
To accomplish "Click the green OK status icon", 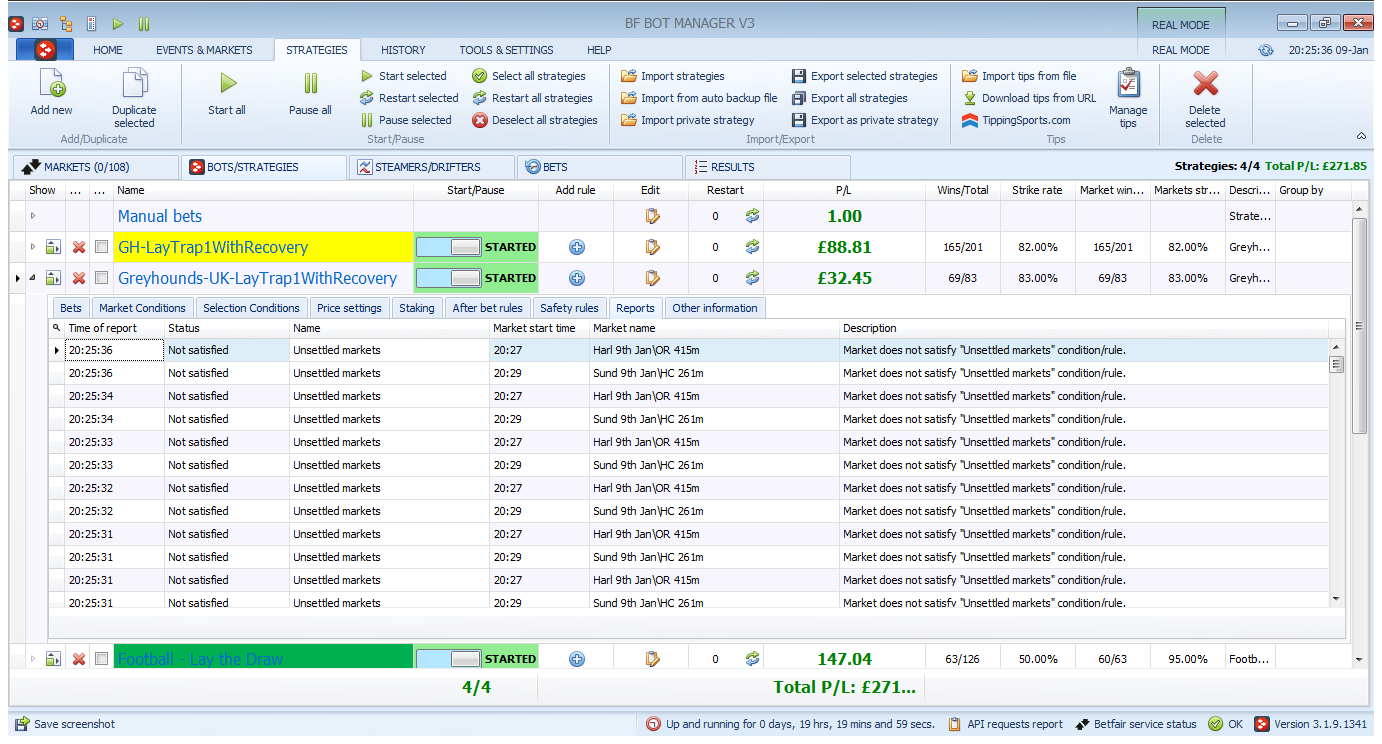I will coord(1215,724).
